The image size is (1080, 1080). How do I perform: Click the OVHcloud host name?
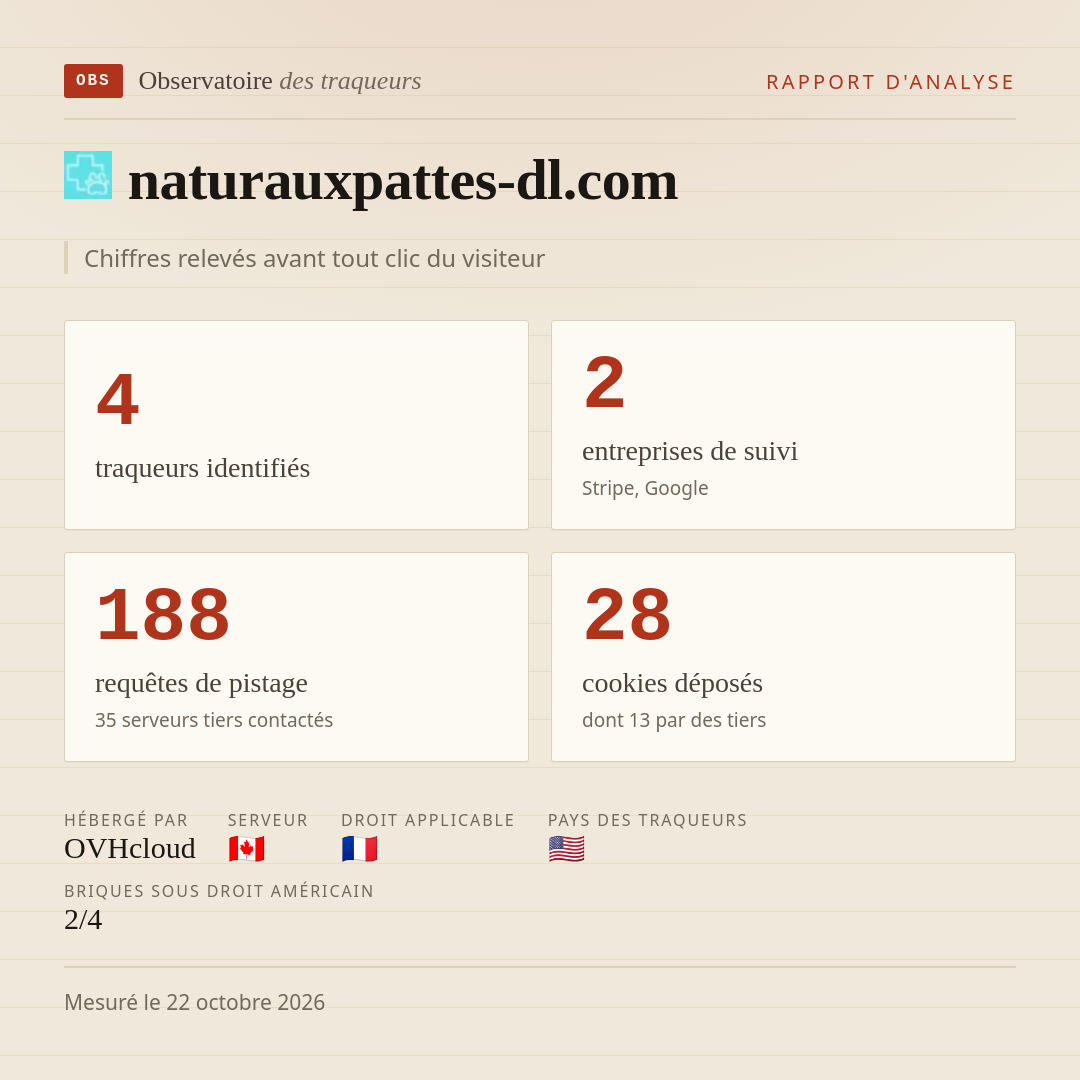129,849
